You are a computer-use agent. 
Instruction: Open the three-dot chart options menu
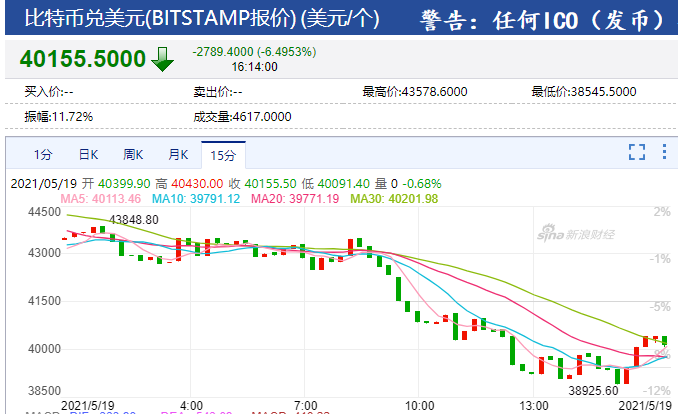pyautogui.click(x=660, y=152)
